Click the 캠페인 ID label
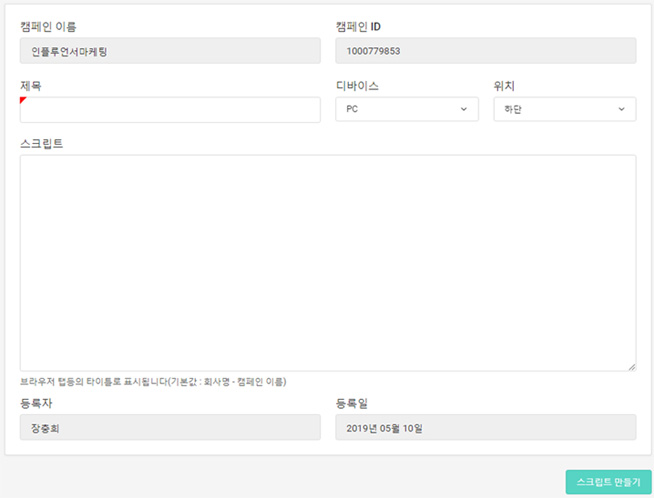 click(358, 27)
